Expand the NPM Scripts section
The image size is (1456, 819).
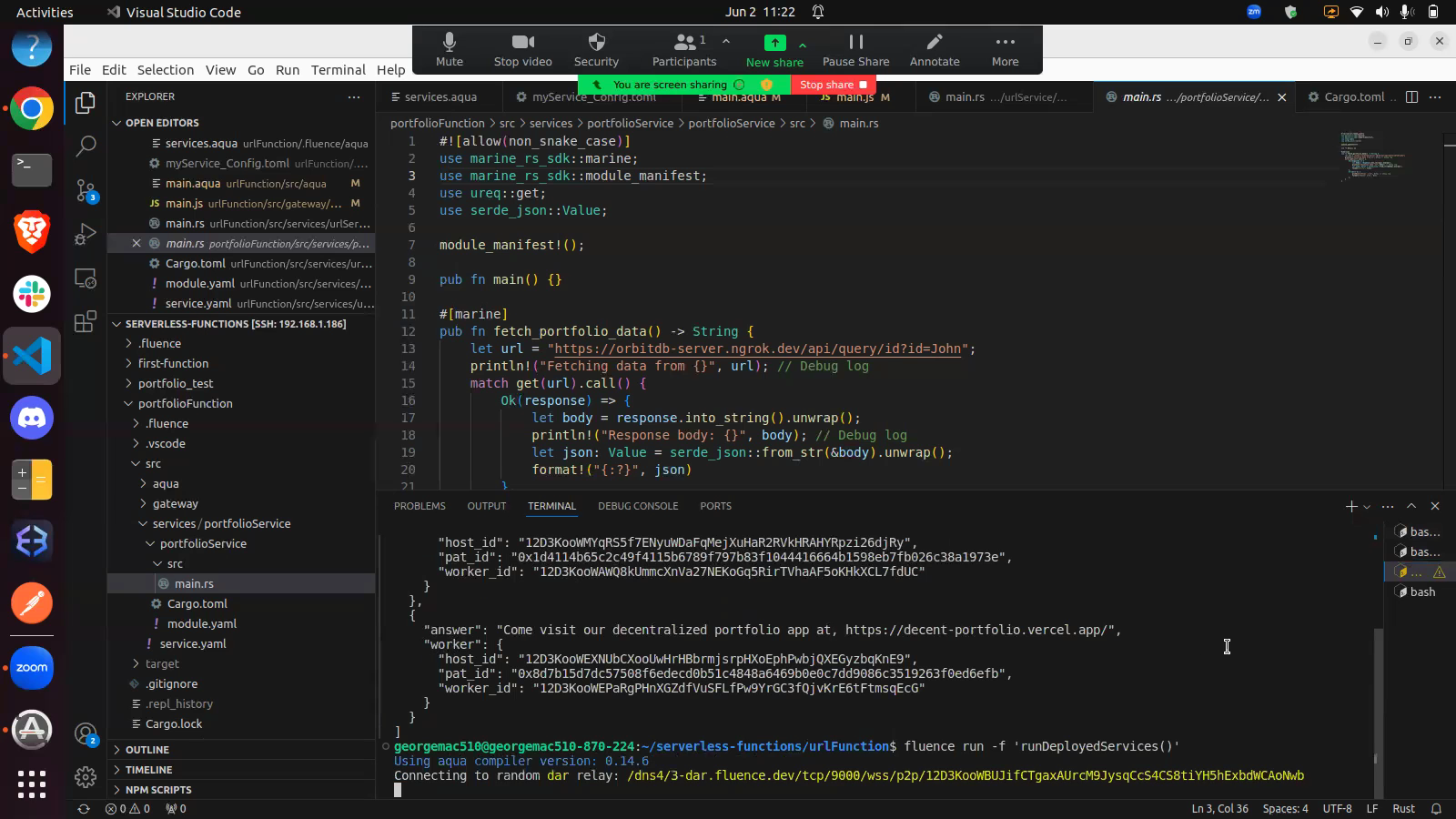158,790
